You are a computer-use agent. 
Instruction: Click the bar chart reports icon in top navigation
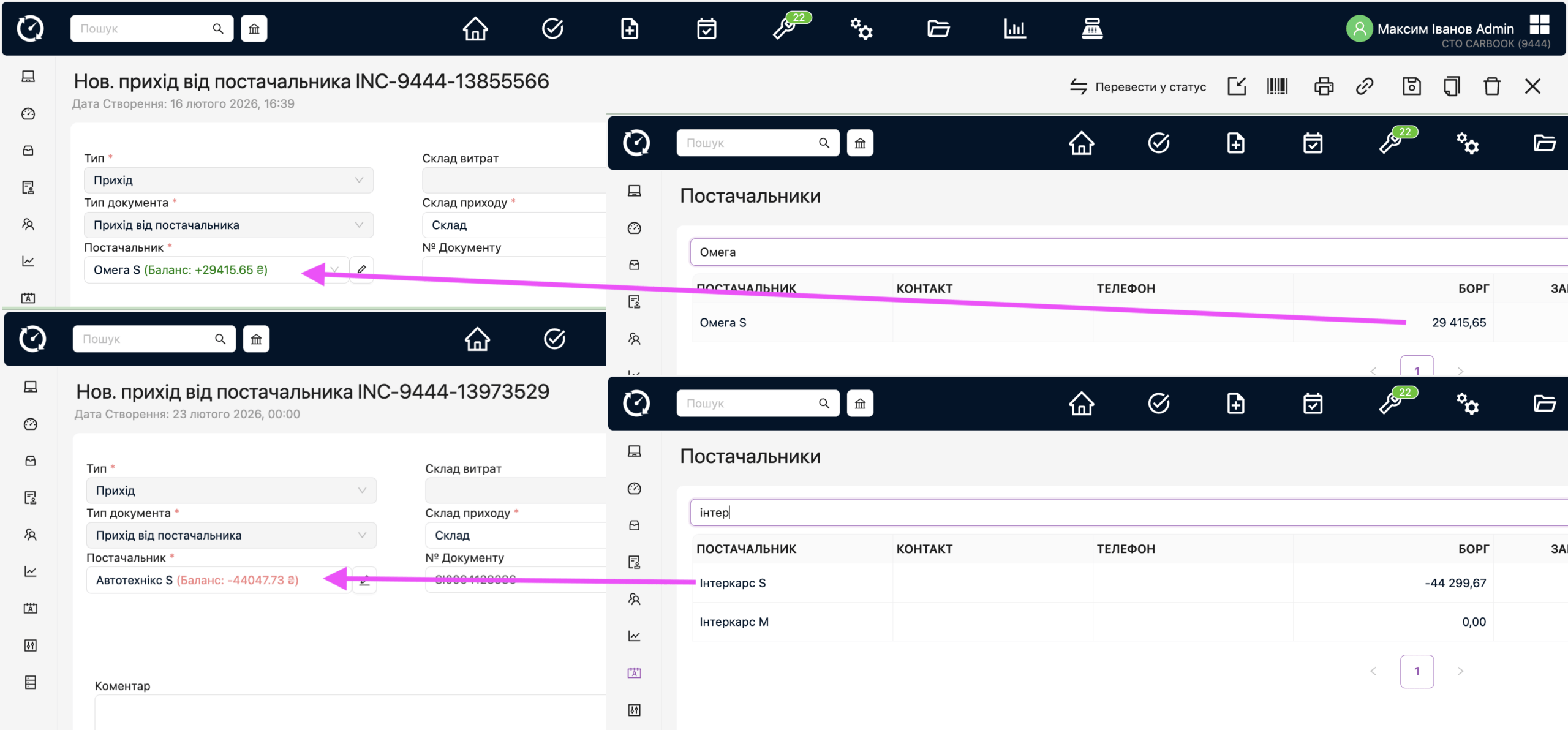point(1014,28)
